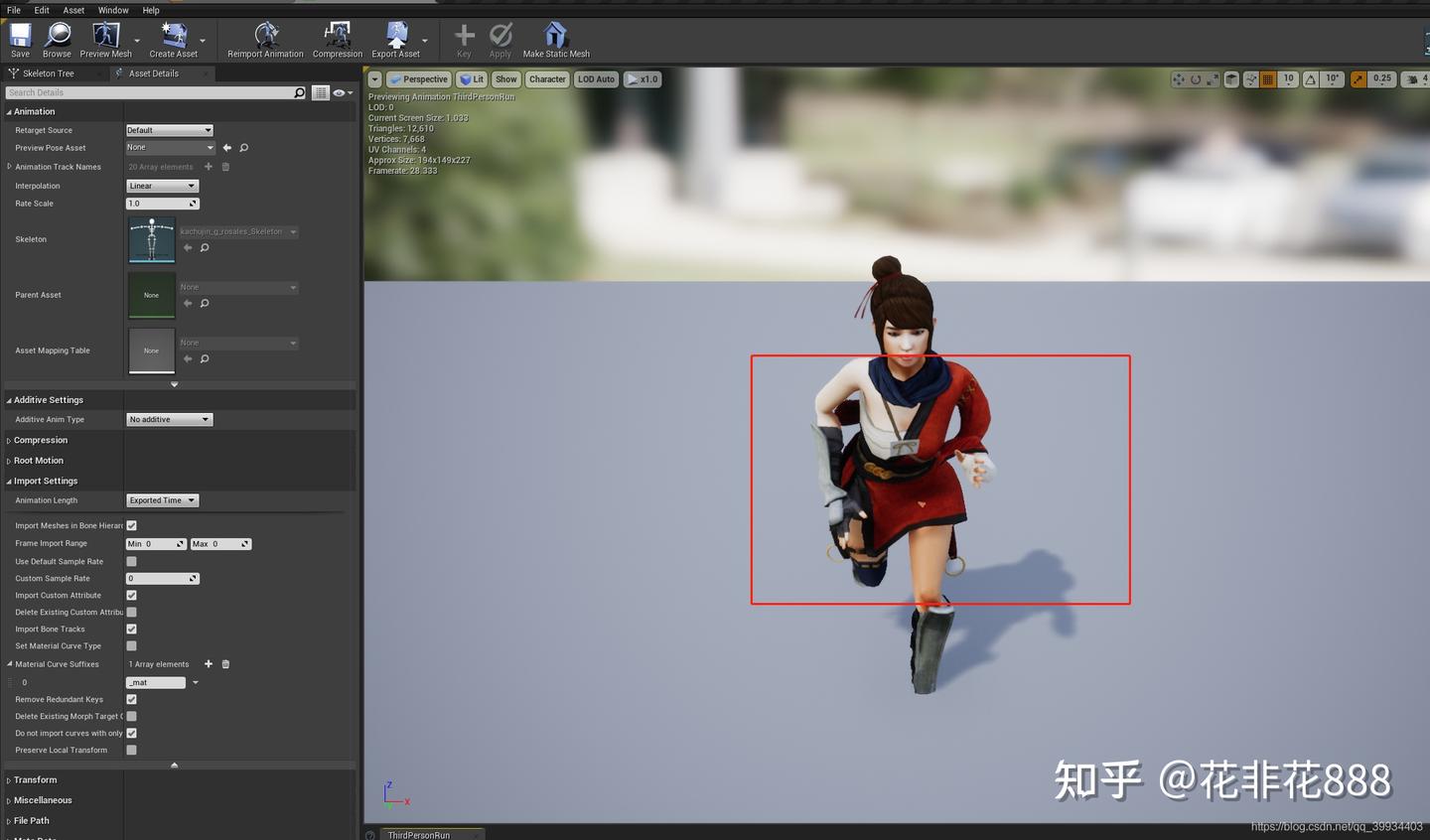Image resolution: width=1430 pixels, height=840 pixels.
Task: Toggle the Remove Redundant Keys checkbox
Action: point(130,699)
